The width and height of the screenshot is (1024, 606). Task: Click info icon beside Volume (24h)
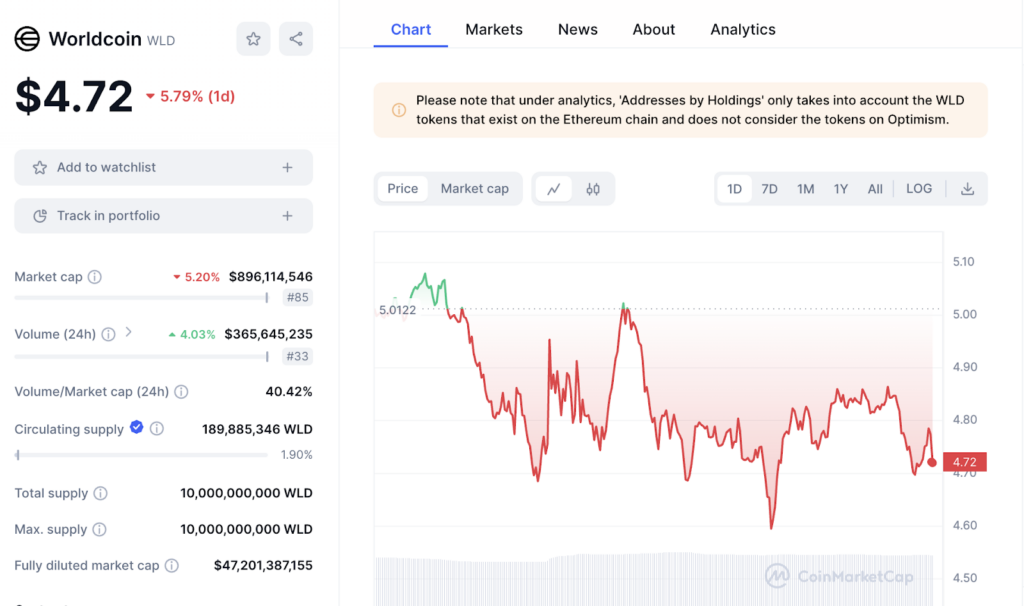click(108, 334)
